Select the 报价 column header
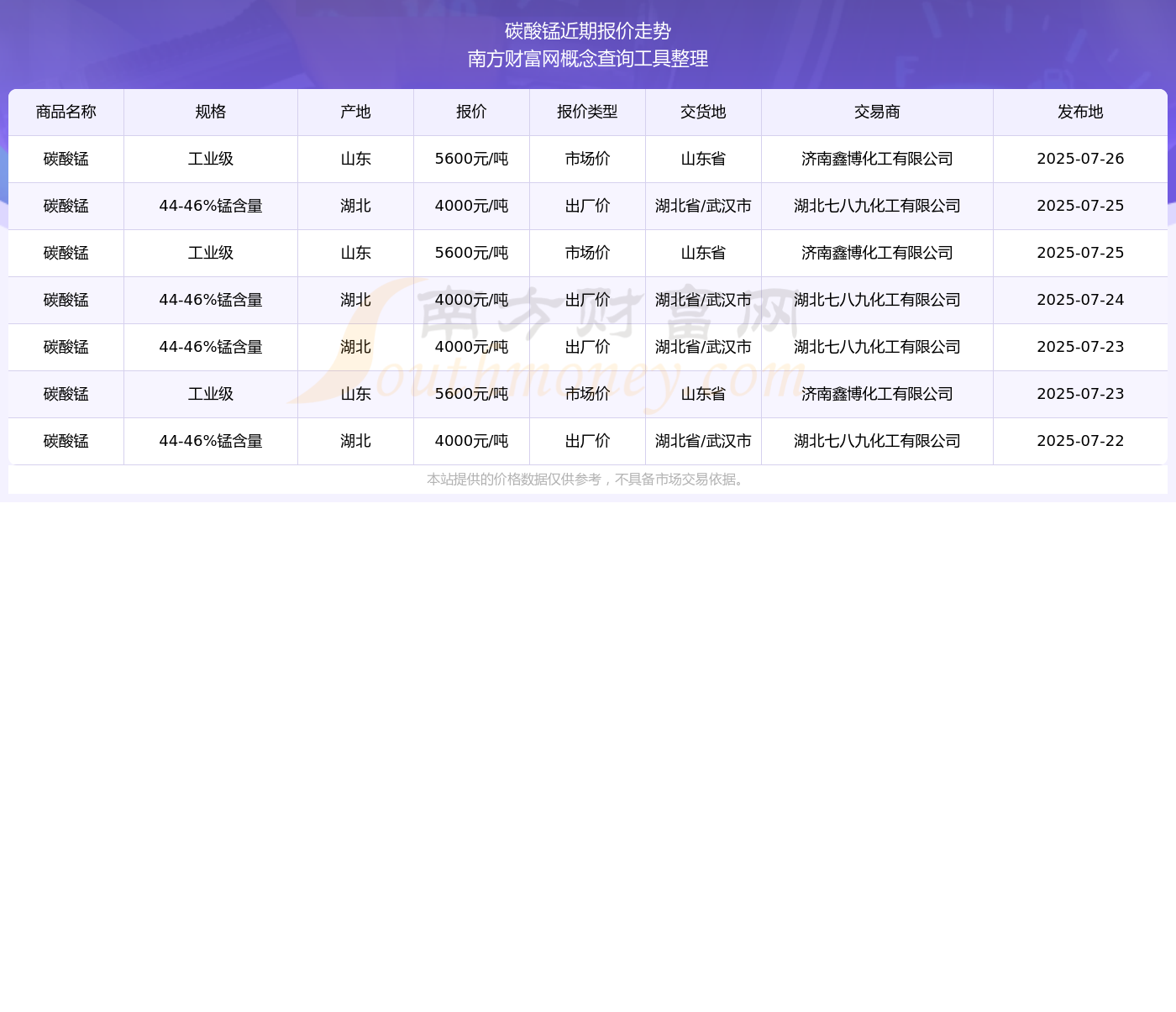 472,112
